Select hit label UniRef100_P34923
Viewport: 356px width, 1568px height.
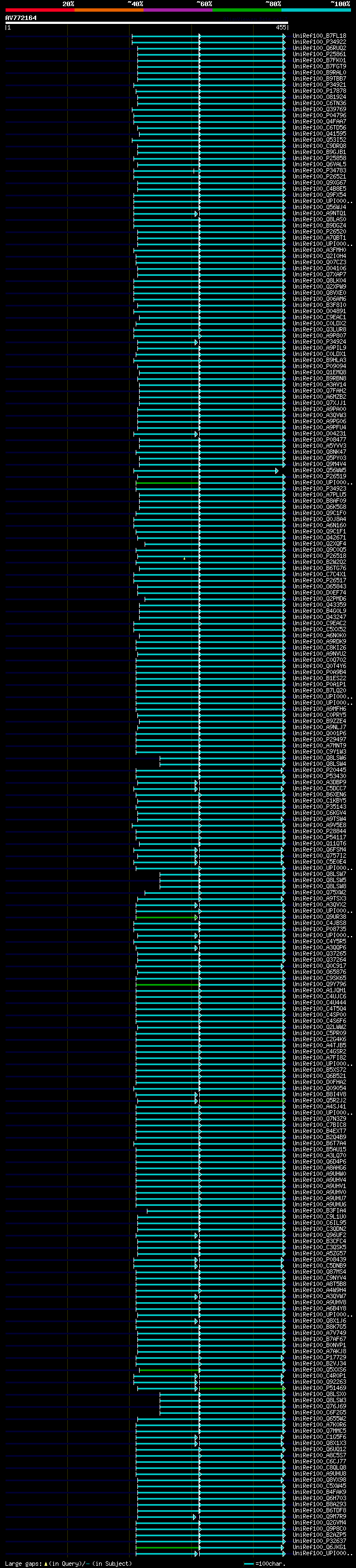tap(319, 489)
